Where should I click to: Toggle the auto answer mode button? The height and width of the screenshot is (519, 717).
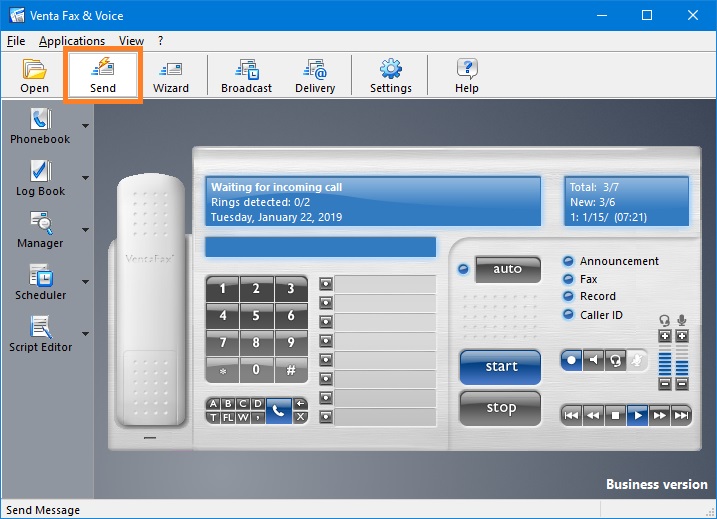508,269
